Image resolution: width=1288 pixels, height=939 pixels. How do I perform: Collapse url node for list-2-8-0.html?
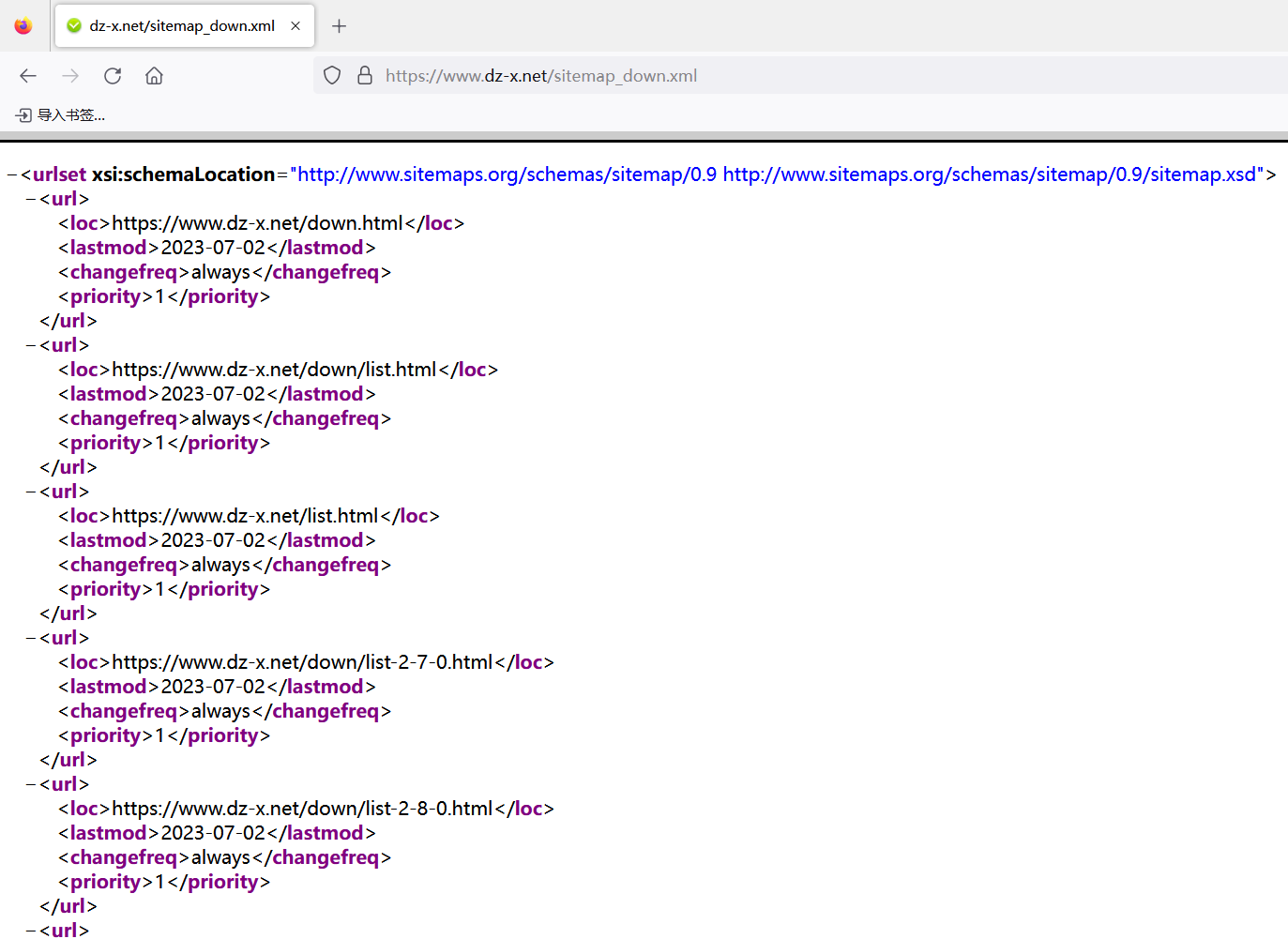pyautogui.click(x=31, y=784)
